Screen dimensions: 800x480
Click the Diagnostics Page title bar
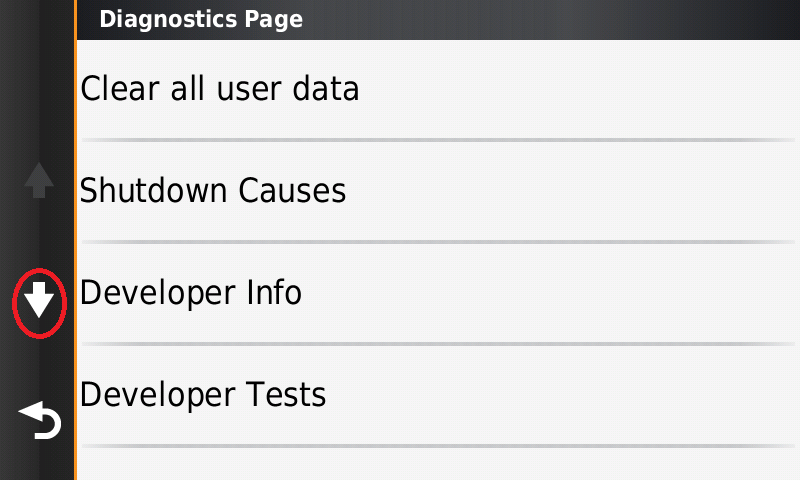(x=438, y=19)
